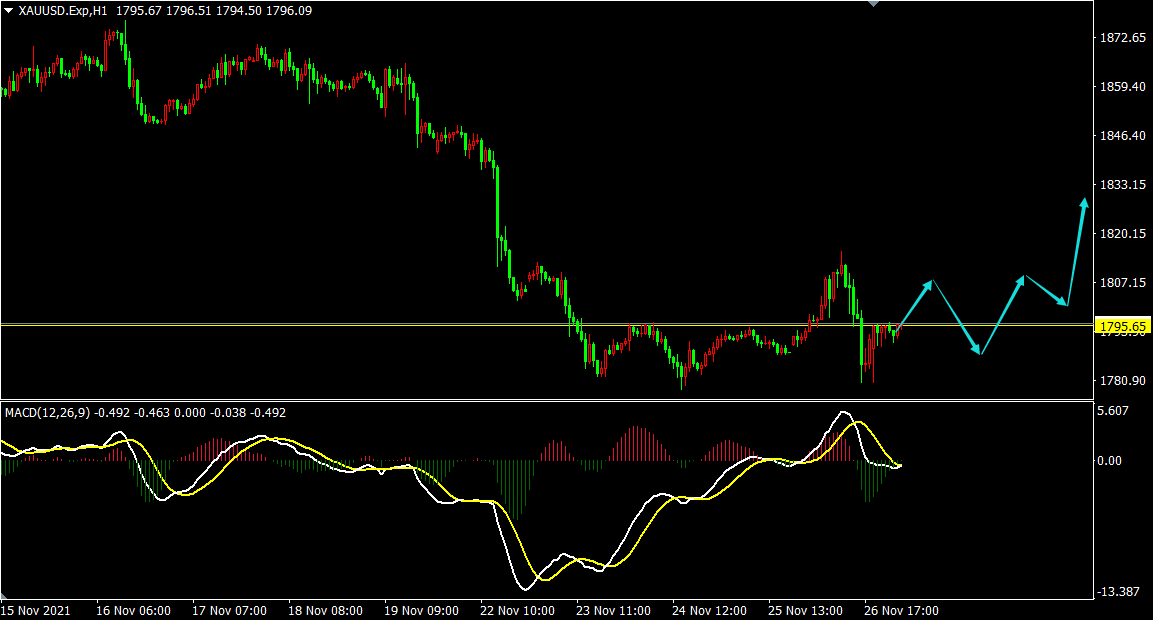Click the second cyan arrow peak
This screenshot has height=620, width=1153.
coord(1022,277)
